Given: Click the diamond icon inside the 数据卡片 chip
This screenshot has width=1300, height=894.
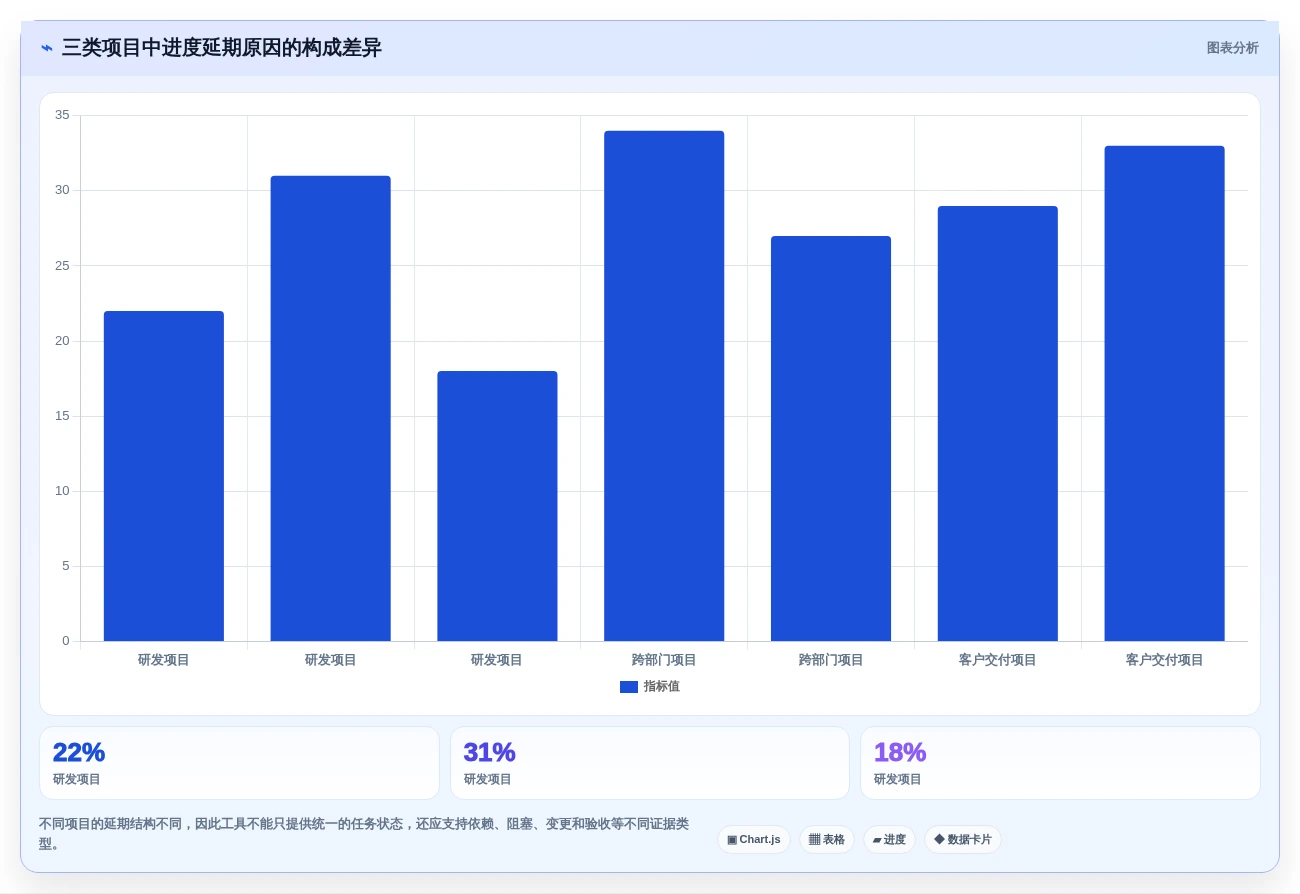Looking at the screenshot, I should (939, 840).
